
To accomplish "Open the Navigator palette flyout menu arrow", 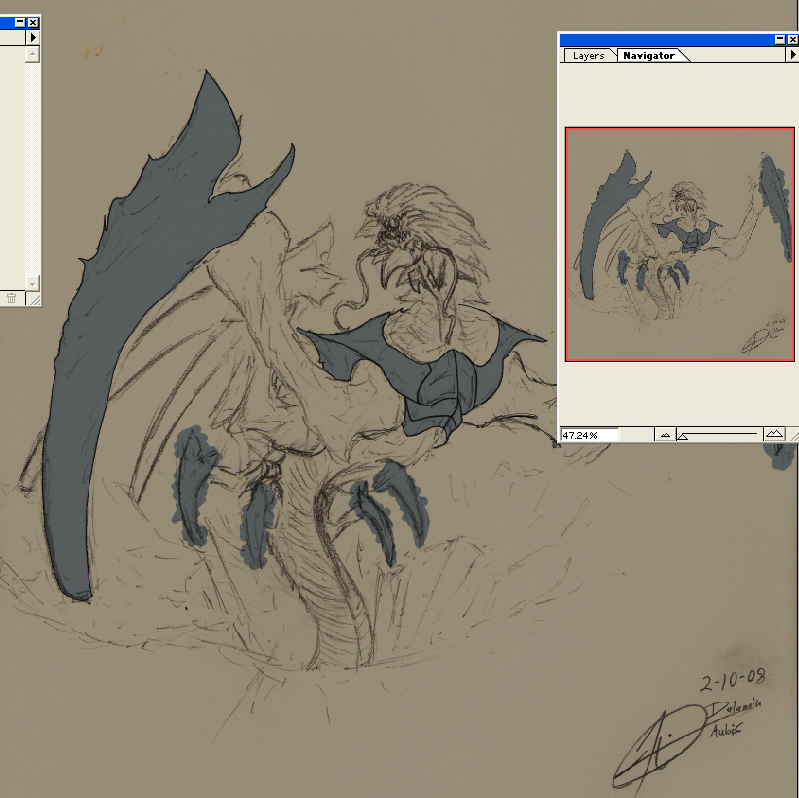I will [792, 55].
